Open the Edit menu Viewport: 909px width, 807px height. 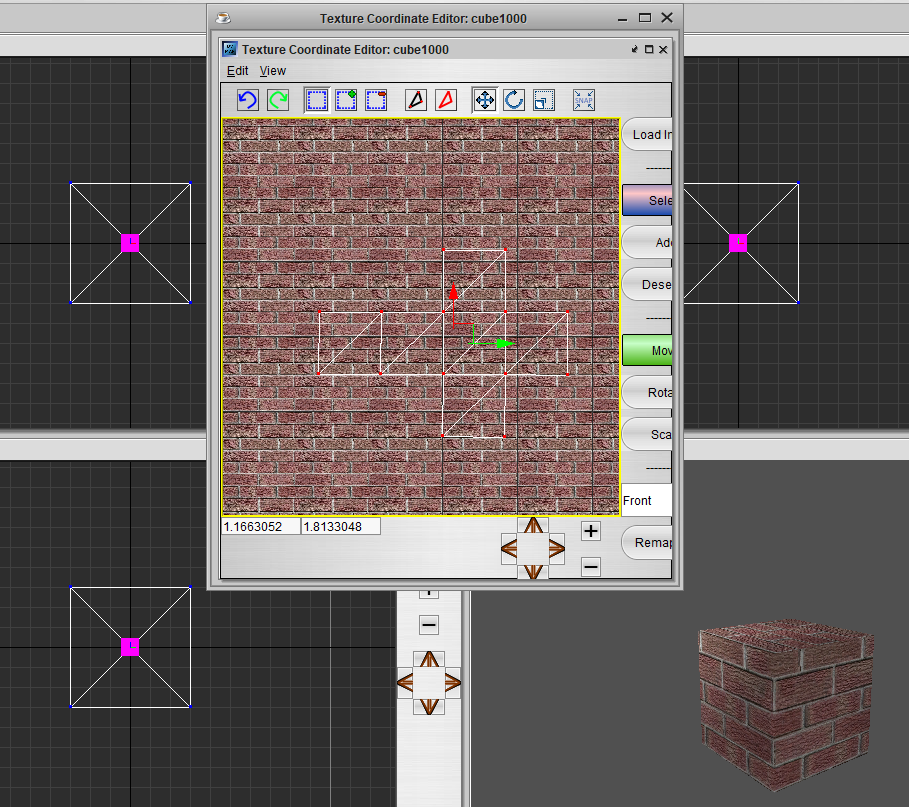tap(237, 71)
